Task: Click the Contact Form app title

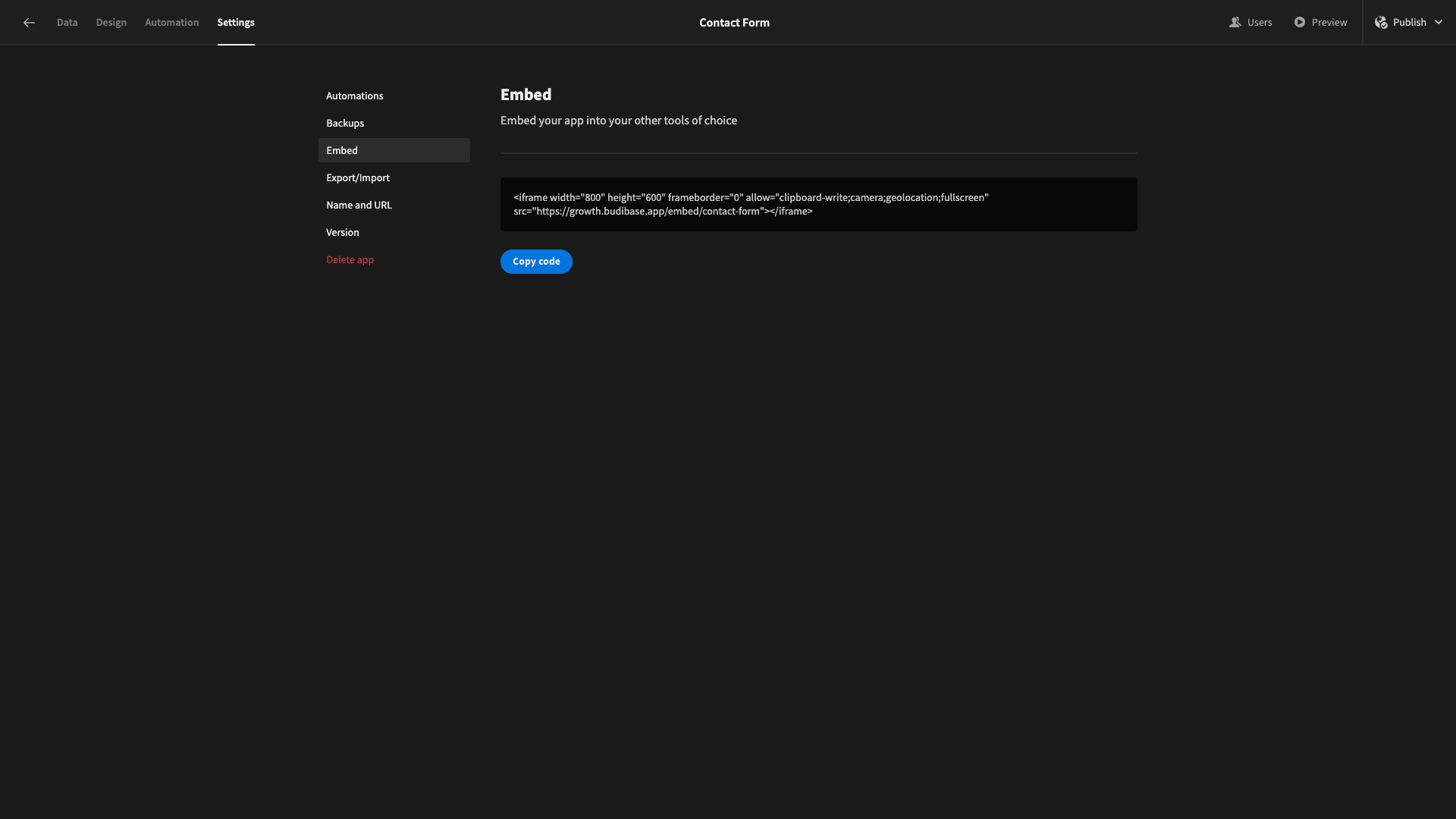Action: tap(734, 23)
